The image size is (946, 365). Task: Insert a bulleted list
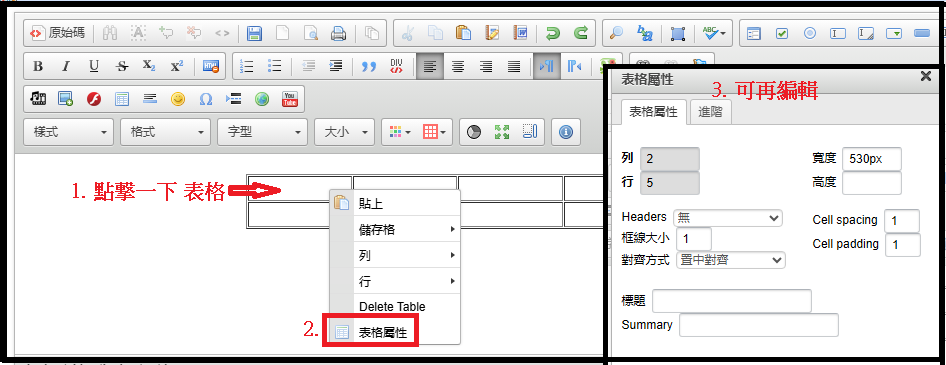[x=275, y=66]
